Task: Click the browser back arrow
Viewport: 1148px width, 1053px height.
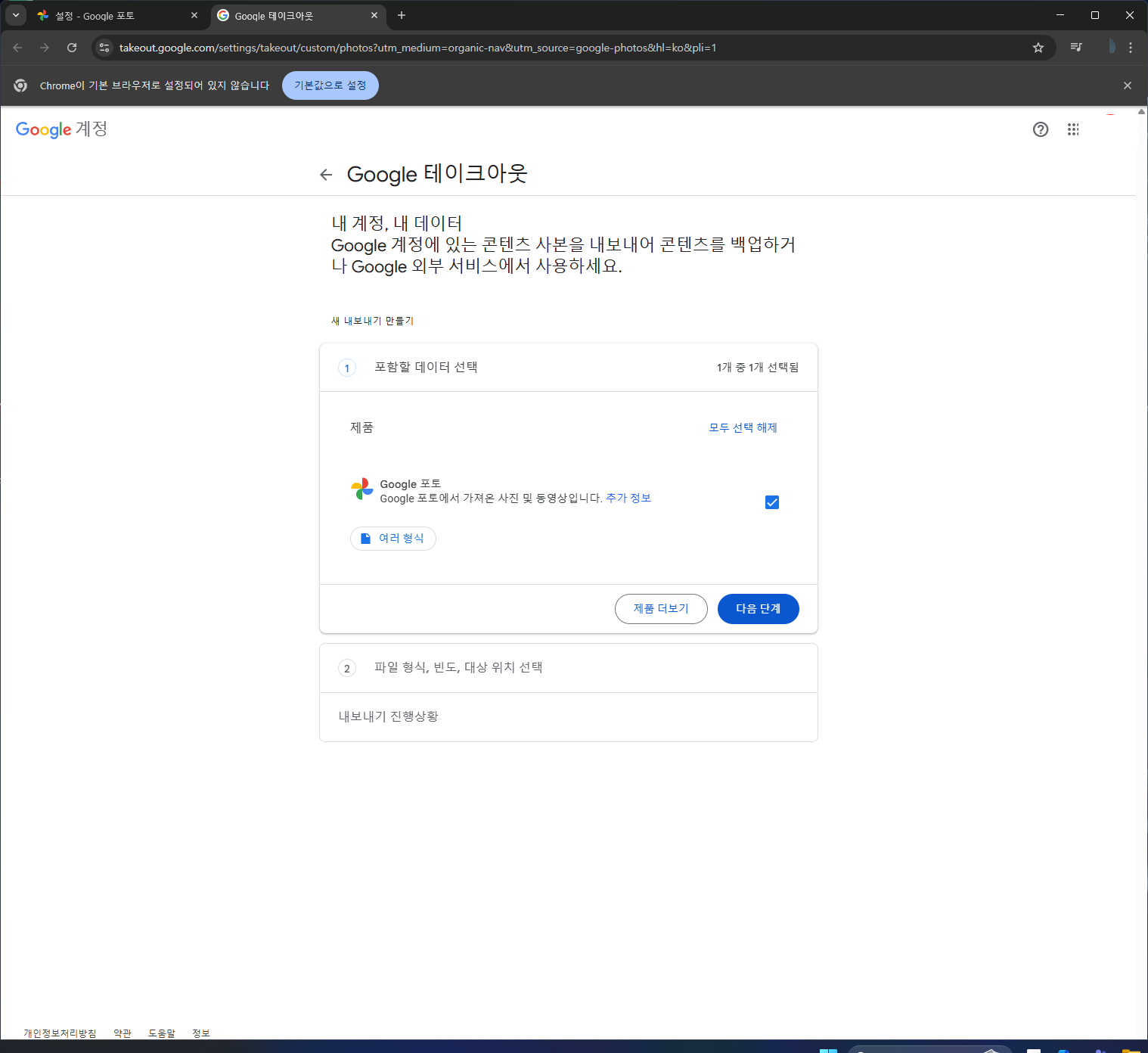Action: point(17,48)
